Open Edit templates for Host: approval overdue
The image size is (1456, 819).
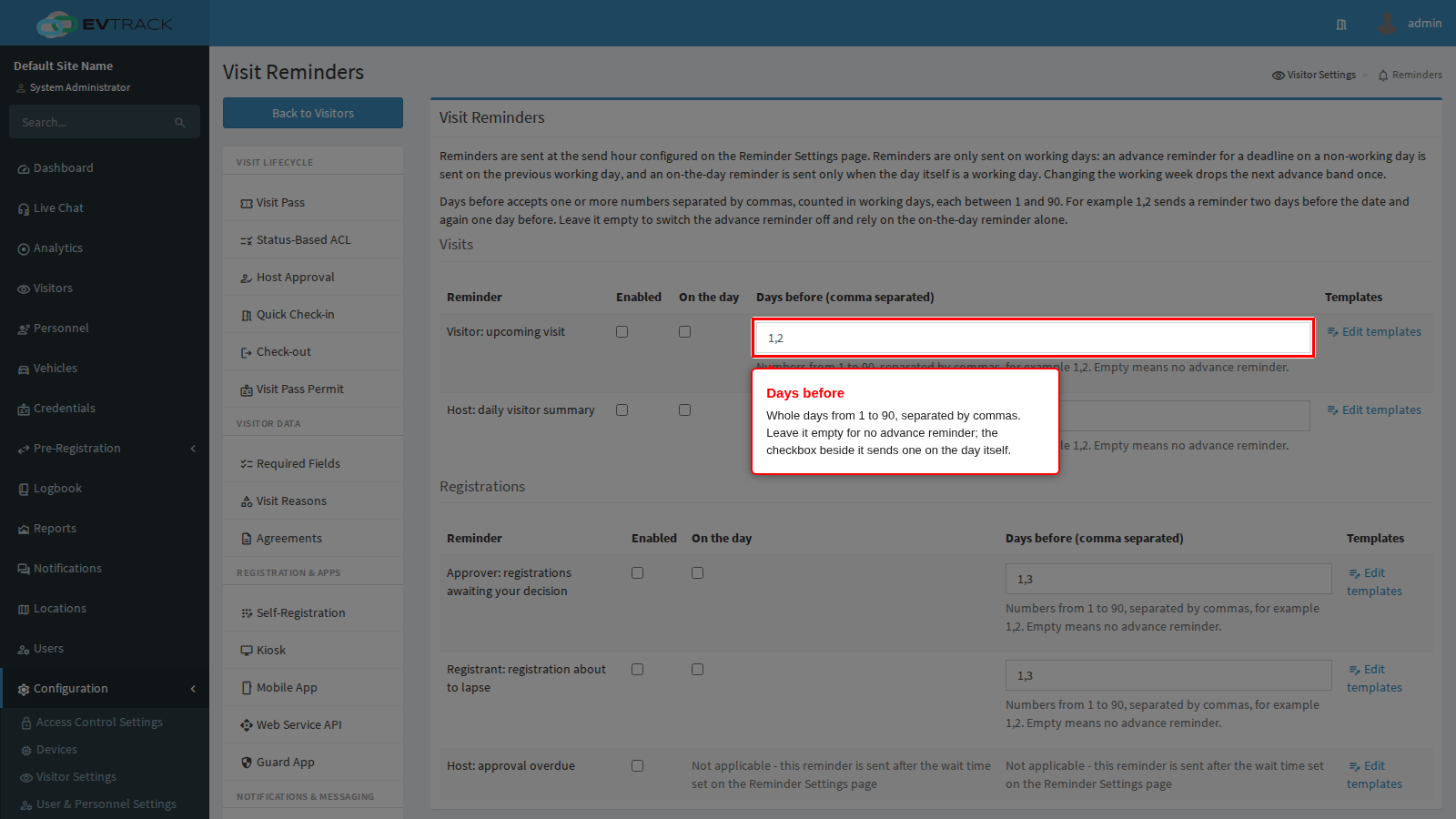coord(1375,775)
